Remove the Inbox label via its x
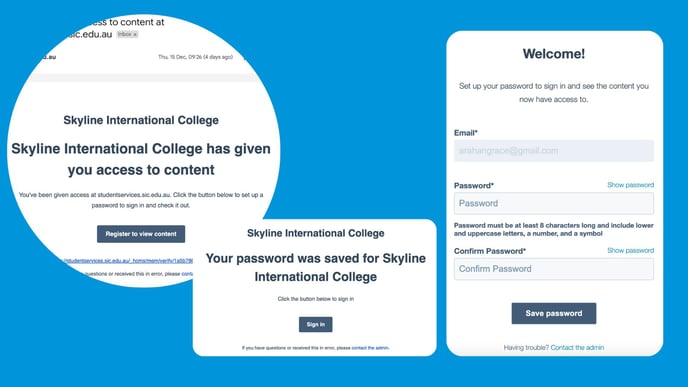The image size is (688, 387). [x=135, y=34]
